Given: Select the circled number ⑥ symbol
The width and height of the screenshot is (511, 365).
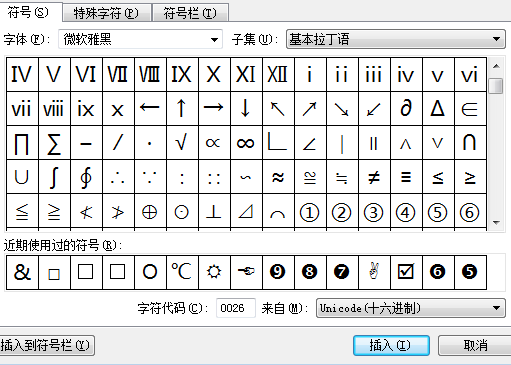Looking at the screenshot, I should click(470, 212).
